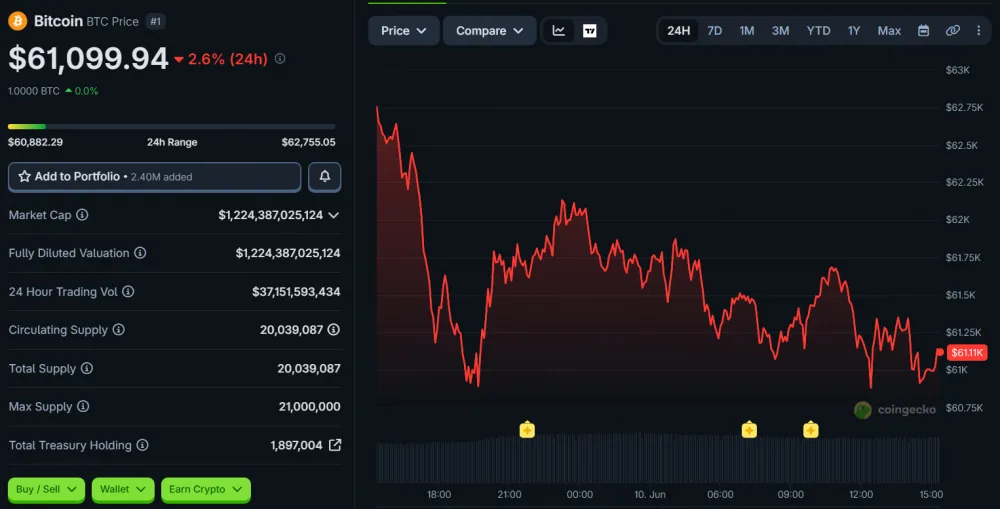Open the Compare dropdown
This screenshot has height=509, width=1000.
(489, 31)
